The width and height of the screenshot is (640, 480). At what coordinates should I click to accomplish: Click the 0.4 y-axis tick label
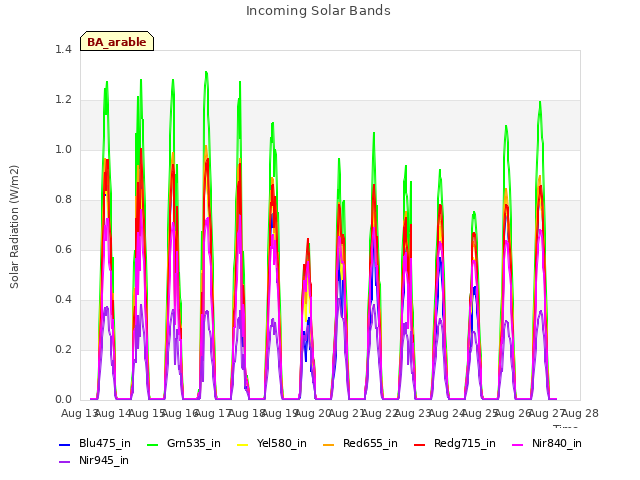63,300
